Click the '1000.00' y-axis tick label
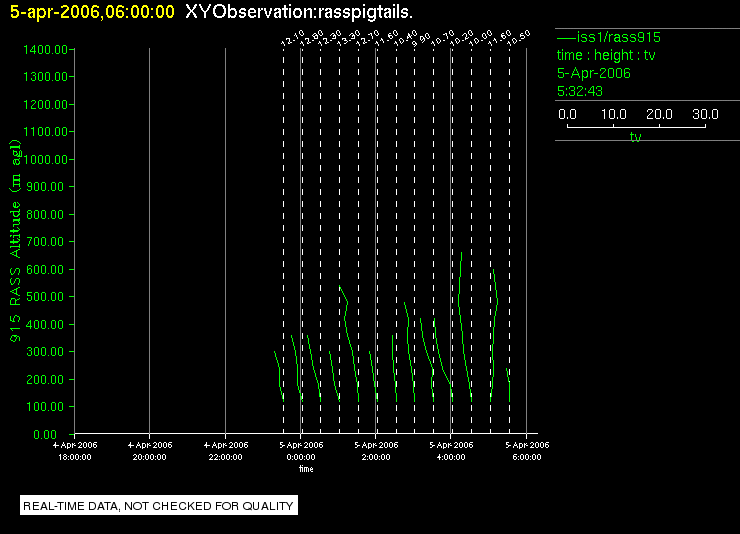Image resolution: width=740 pixels, height=534 pixels. click(45, 159)
